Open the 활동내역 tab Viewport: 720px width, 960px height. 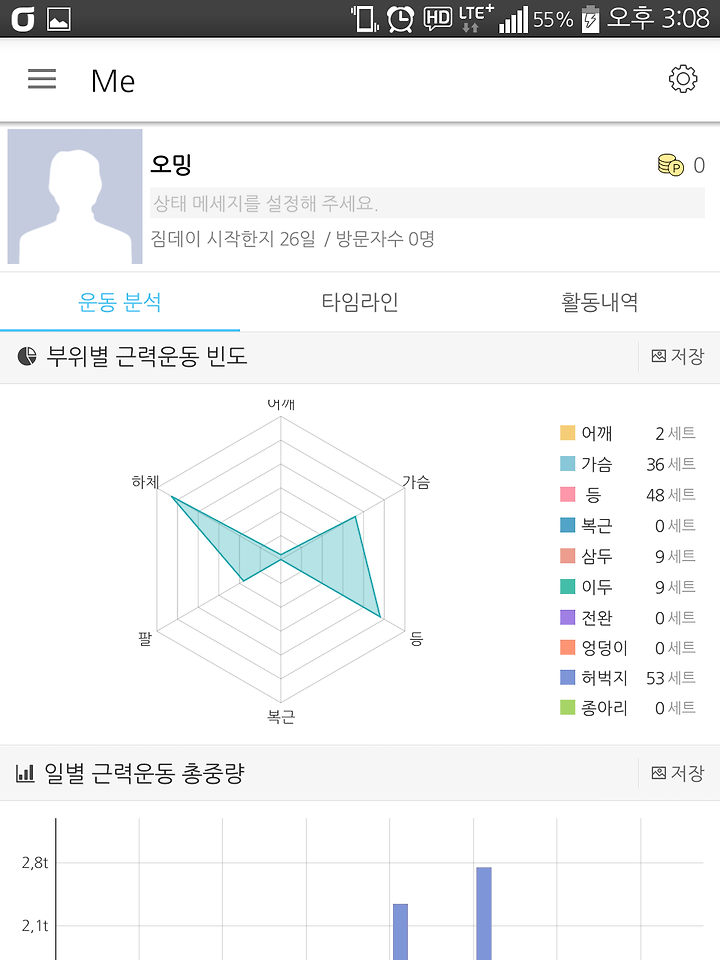[600, 302]
